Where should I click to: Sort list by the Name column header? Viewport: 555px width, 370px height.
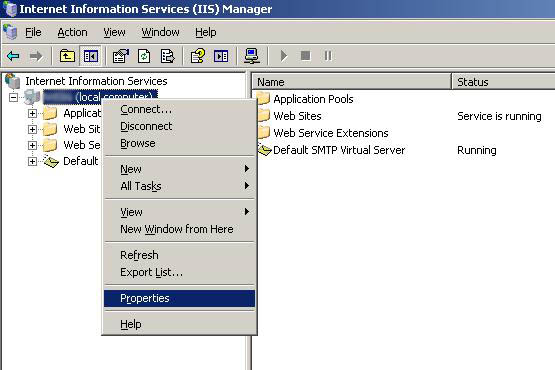(x=352, y=82)
